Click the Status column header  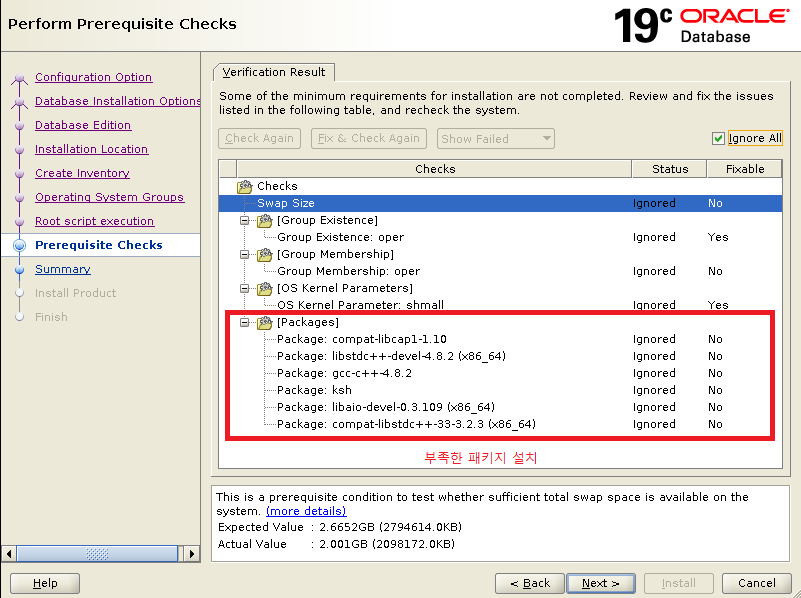pyautogui.click(x=670, y=169)
